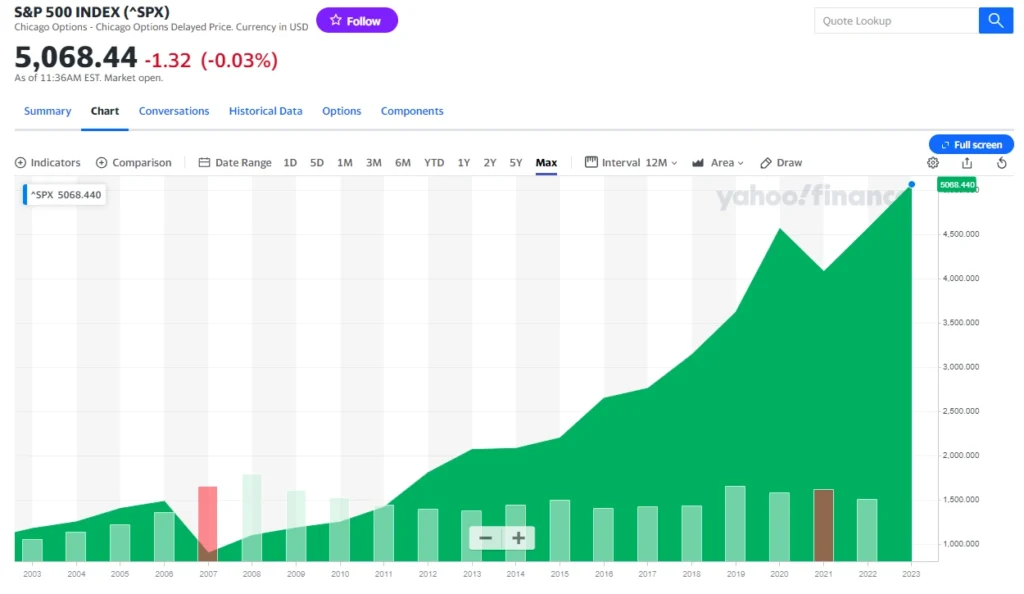
Task: Click the share chart icon
Action: 967,163
